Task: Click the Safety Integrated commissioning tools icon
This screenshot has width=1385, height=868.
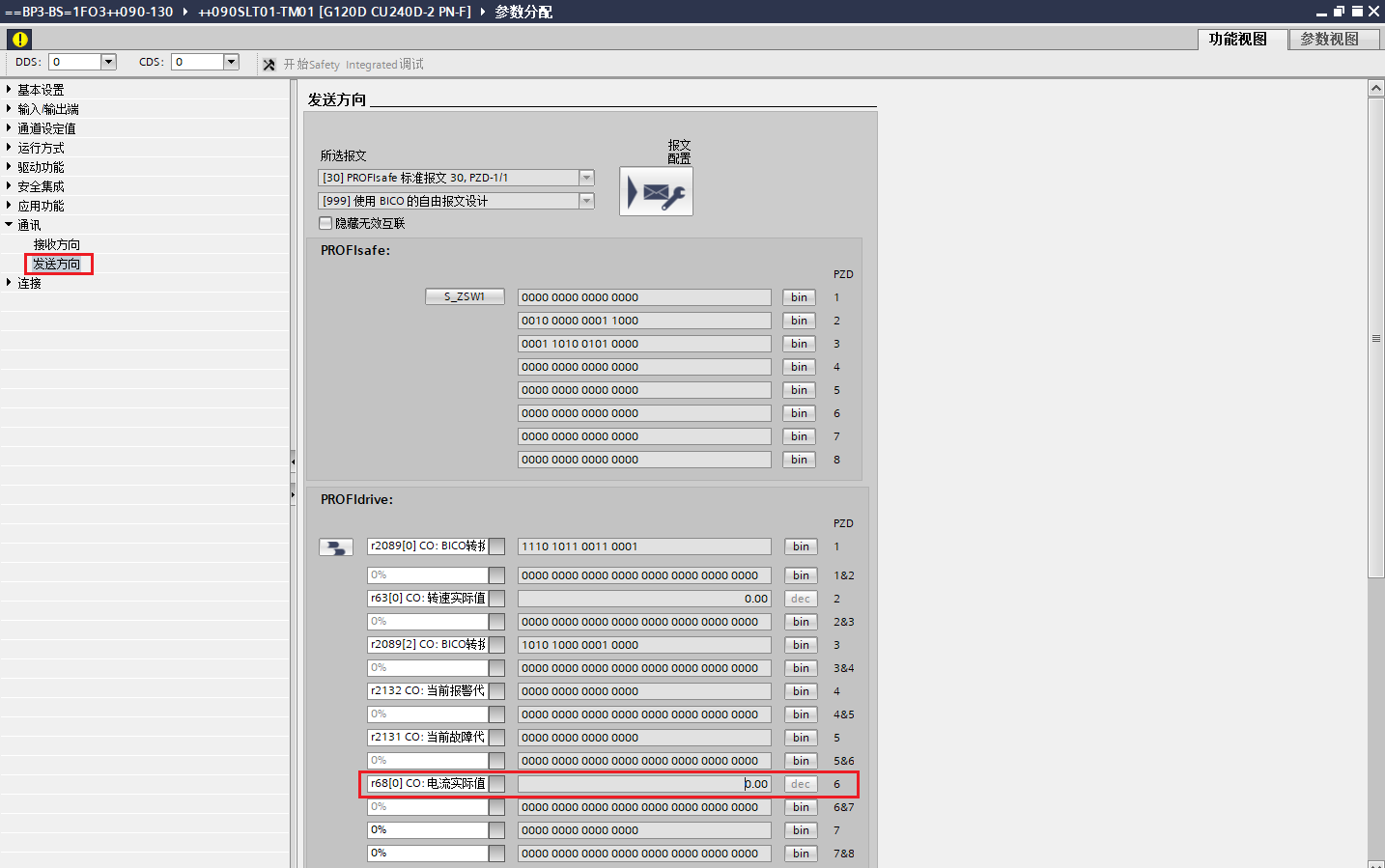Action: (269, 65)
